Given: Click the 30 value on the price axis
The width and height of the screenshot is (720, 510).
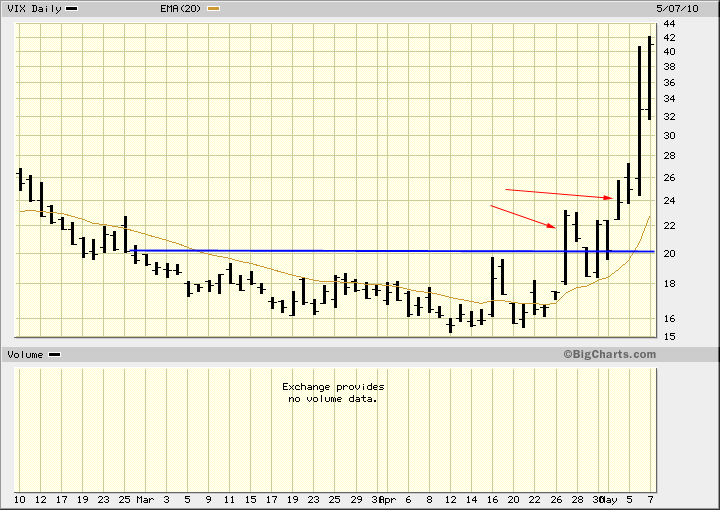Looking at the screenshot, I should pyautogui.click(x=667, y=135).
